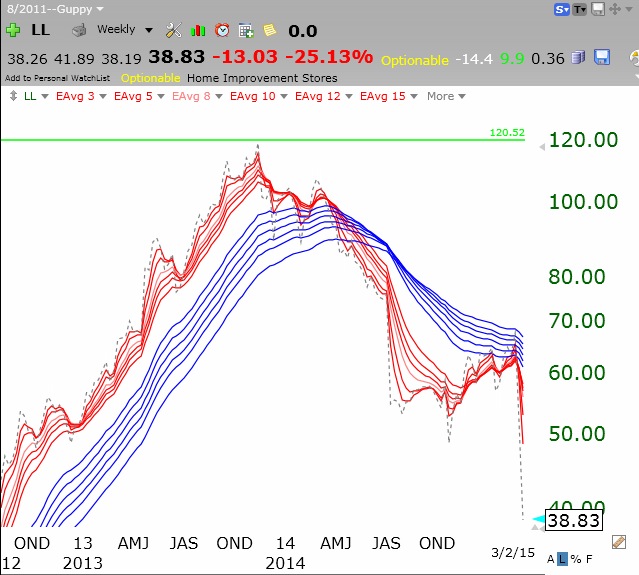Click the green 9.9 value in the header
The image size is (639, 575).
[512, 59]
